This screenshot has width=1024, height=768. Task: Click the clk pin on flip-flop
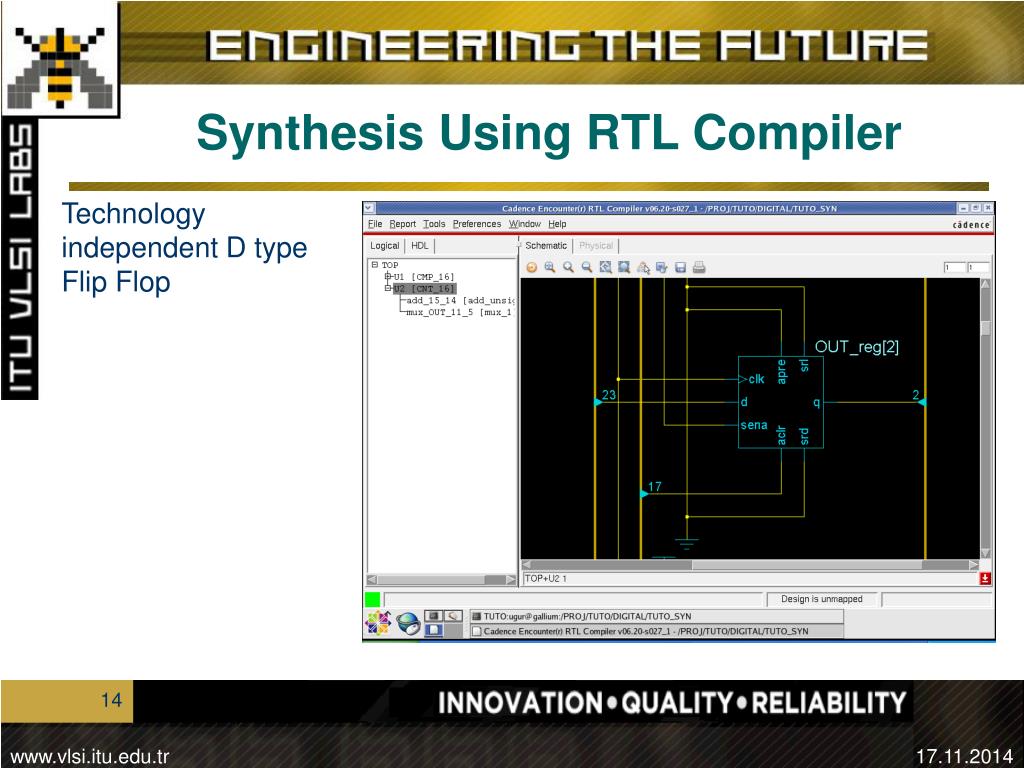point(756,379)
